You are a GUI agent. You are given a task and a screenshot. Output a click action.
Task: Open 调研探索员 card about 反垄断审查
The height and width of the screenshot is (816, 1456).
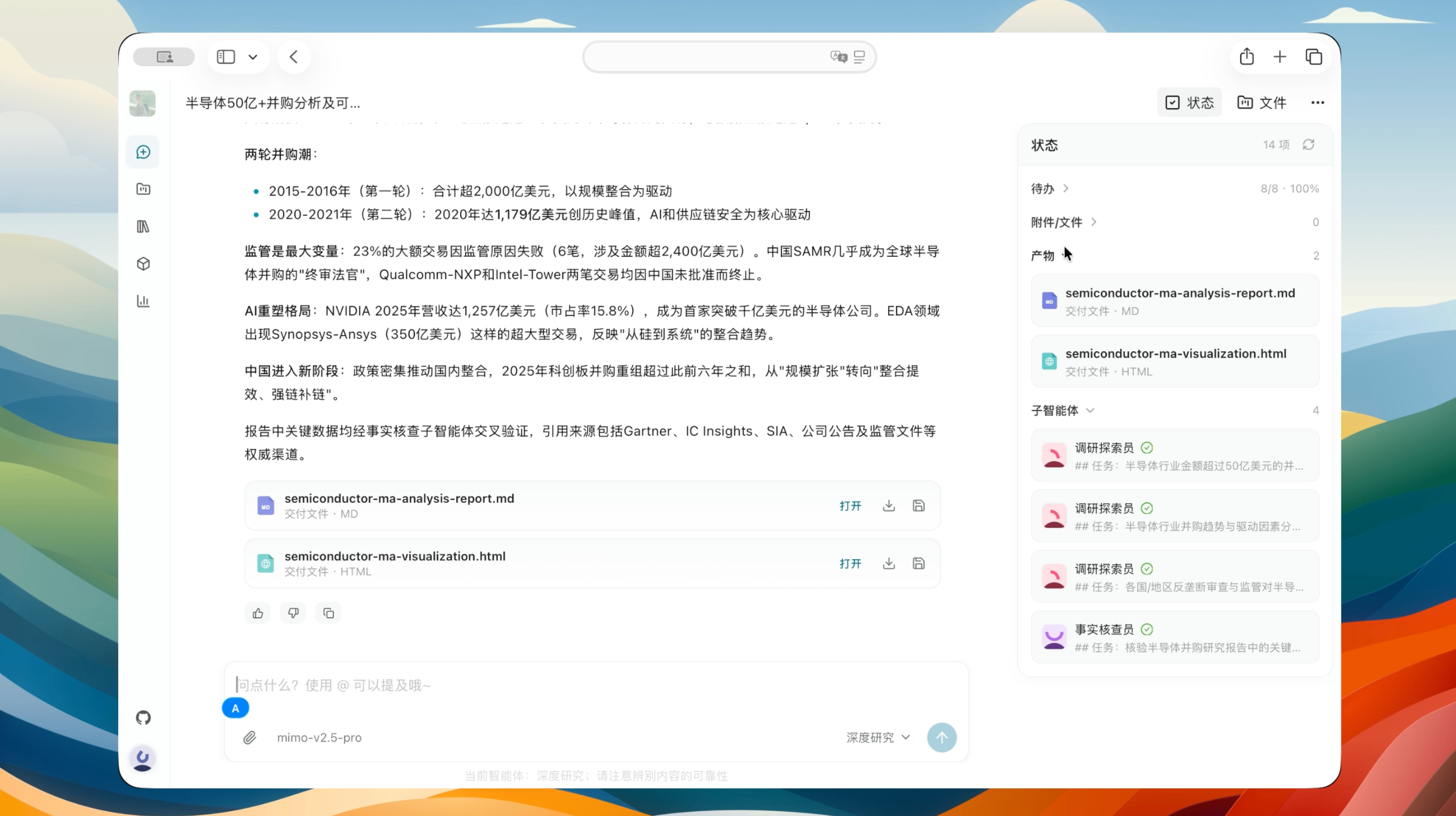1175,577
